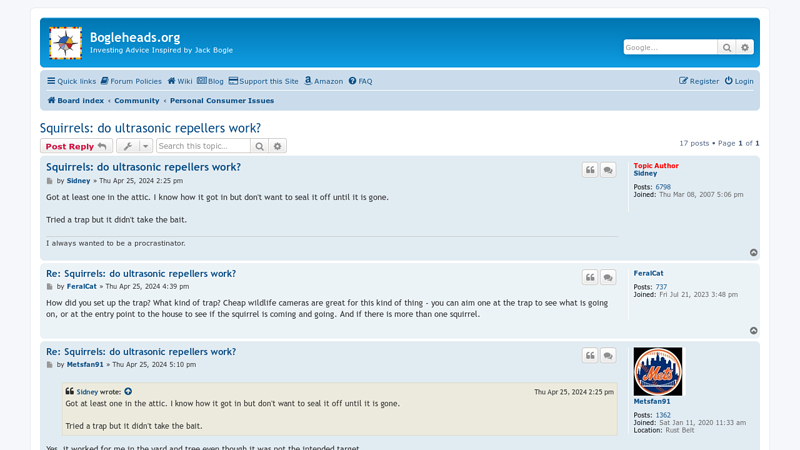Click top arrow on Sidney's post
The width and height of the screenshot is (800, 450).
[x=754, y=253]
